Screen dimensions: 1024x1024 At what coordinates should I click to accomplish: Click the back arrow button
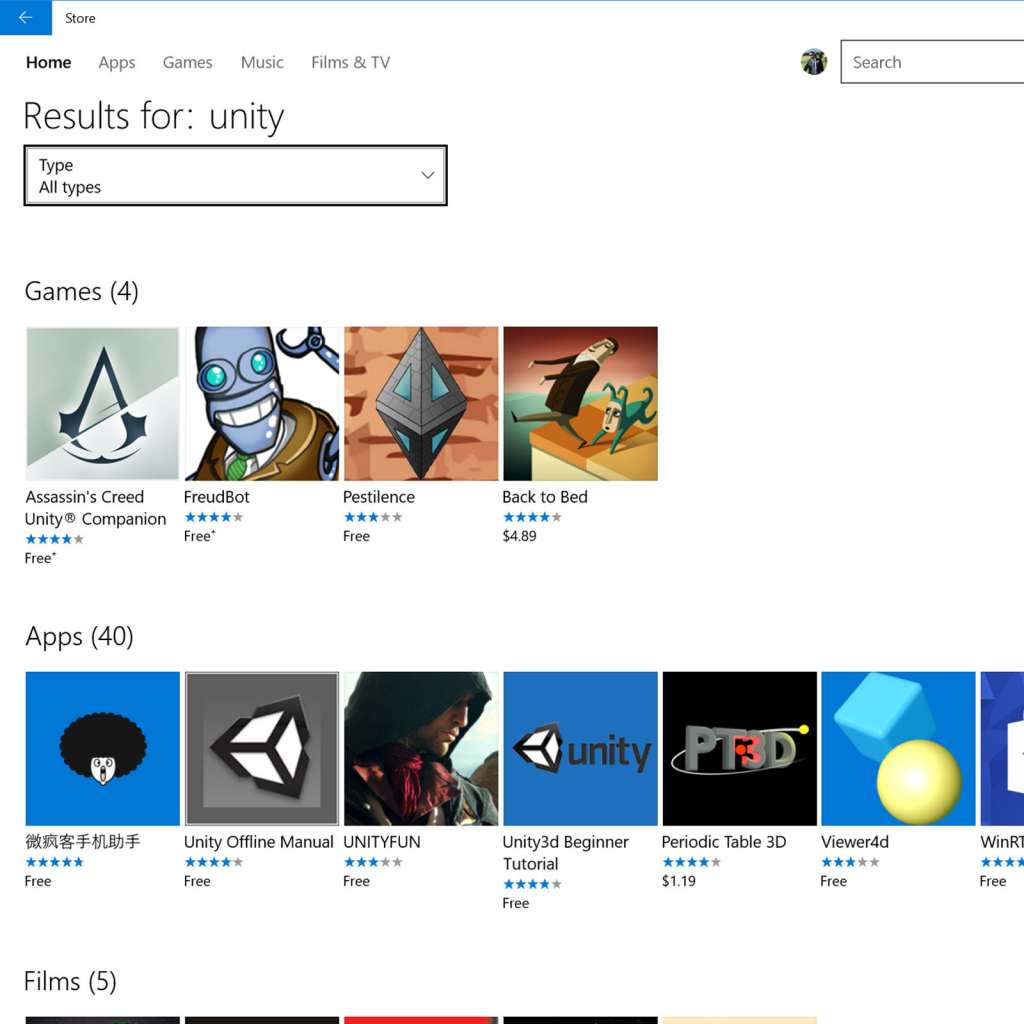coord(25,18)
